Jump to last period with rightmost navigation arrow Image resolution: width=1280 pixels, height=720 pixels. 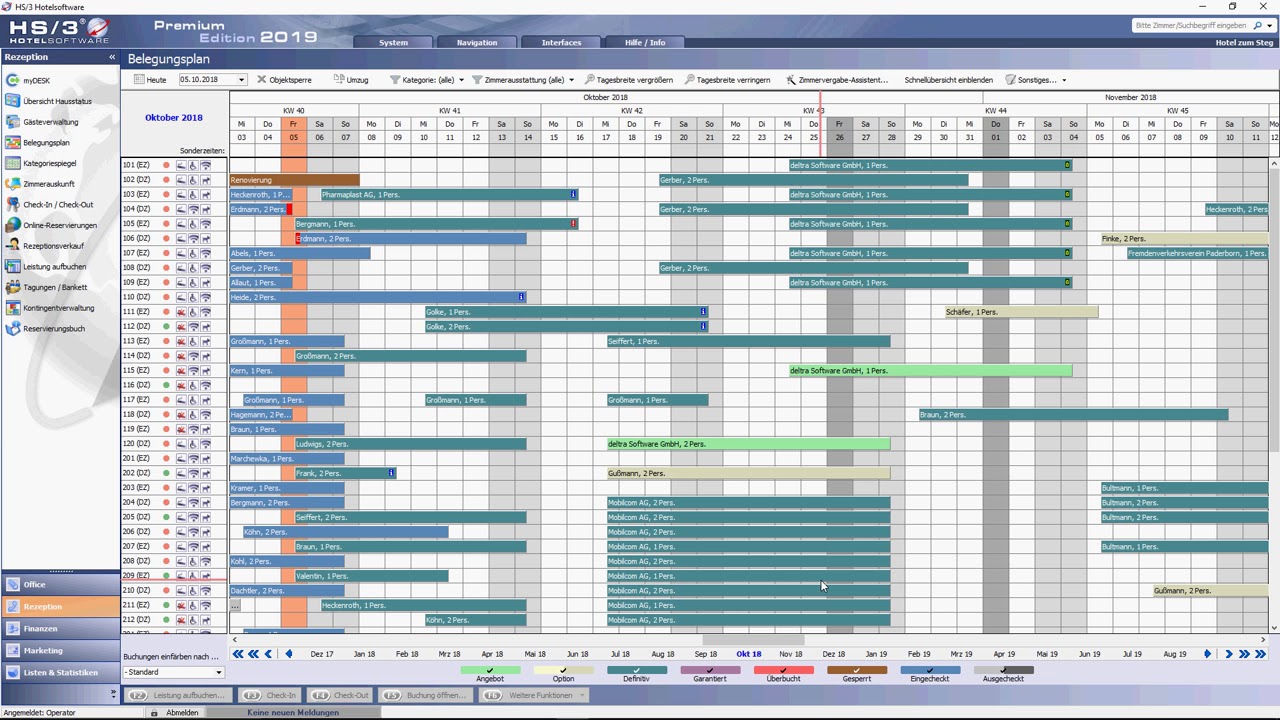coord(1261,654)
